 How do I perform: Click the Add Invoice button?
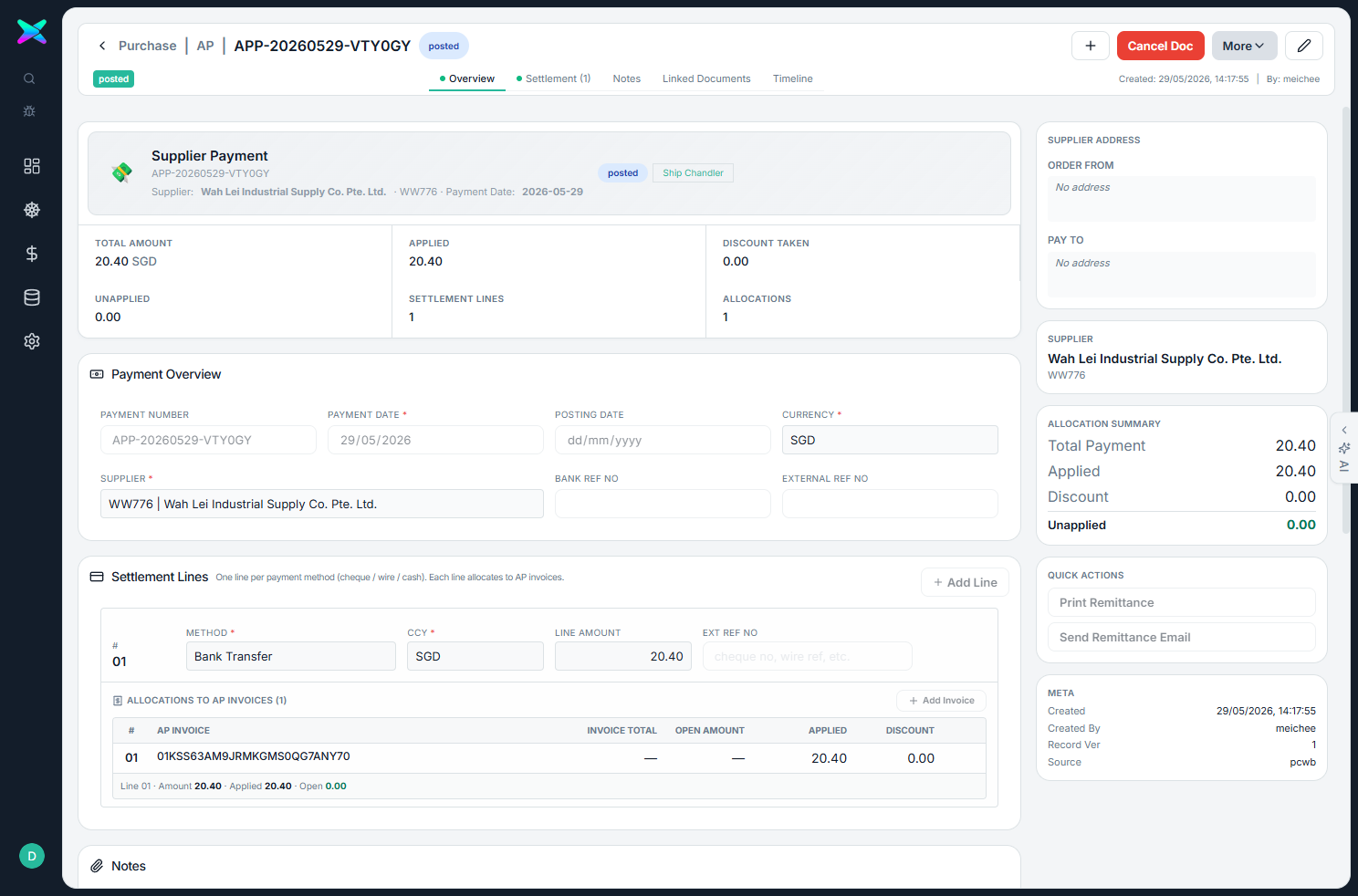(941, 701)
